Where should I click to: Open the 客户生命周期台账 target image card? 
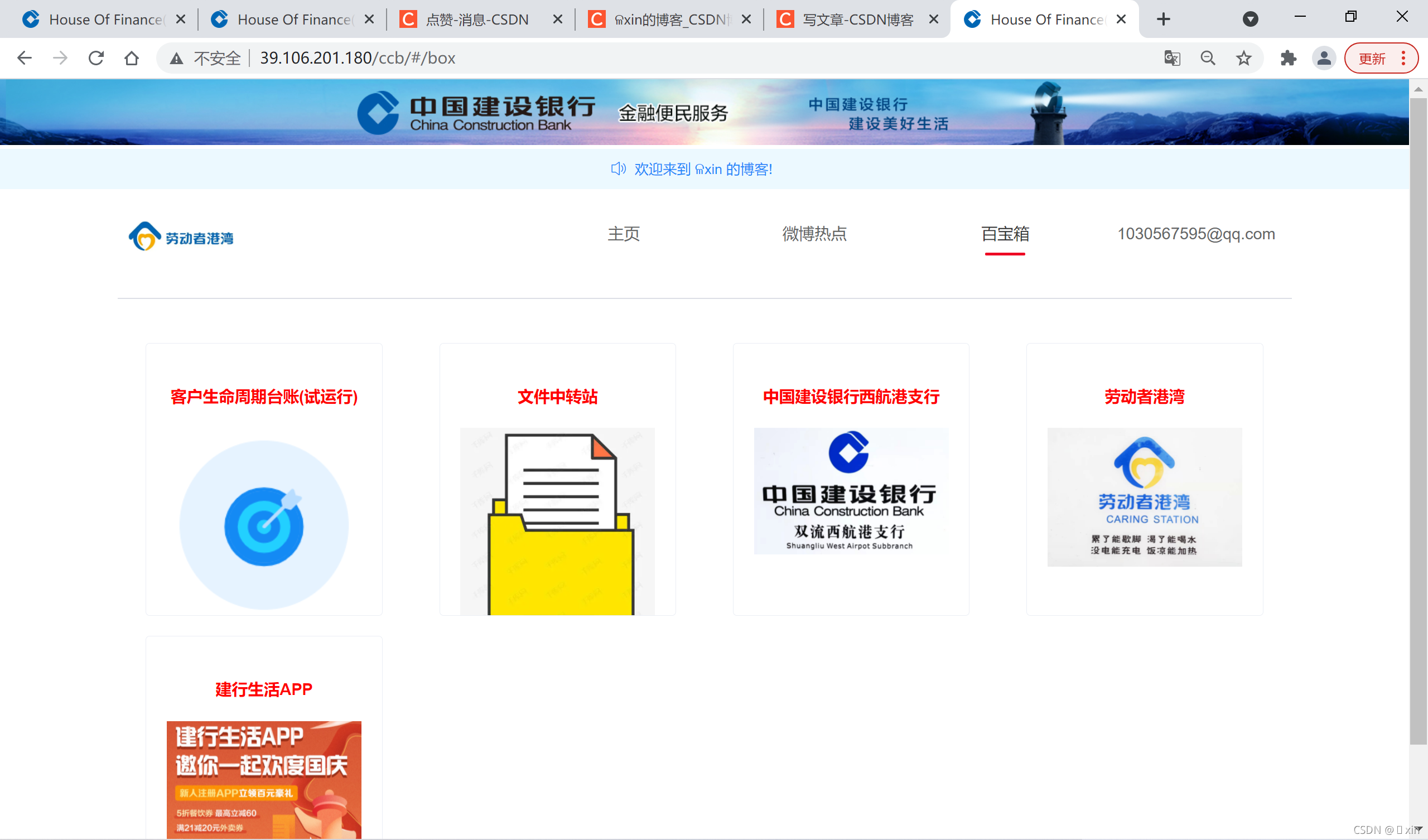point(263,525)
